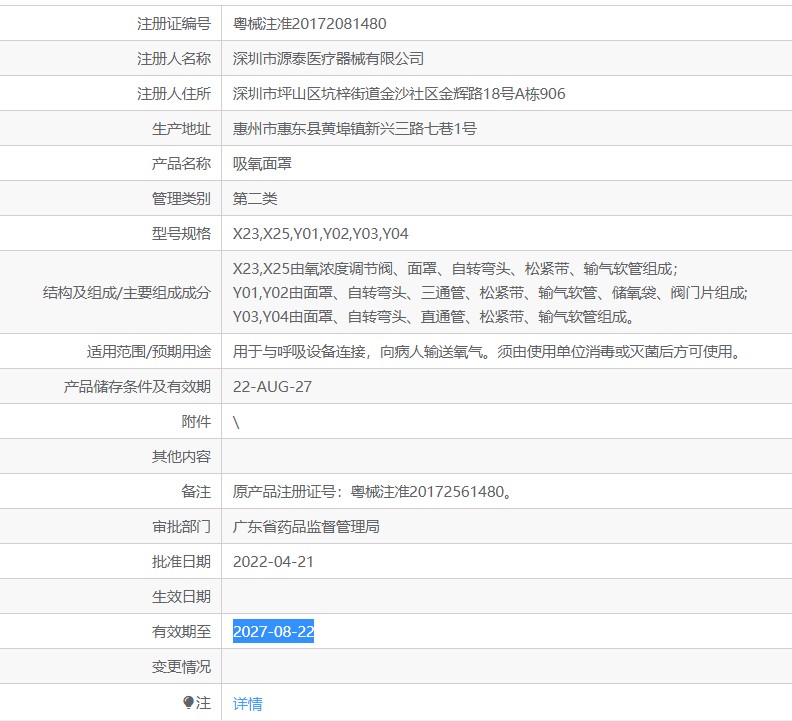Click the composition line starting Y01,Y02由面罩
The image size is (792, 721).
[x=490, y=293]
